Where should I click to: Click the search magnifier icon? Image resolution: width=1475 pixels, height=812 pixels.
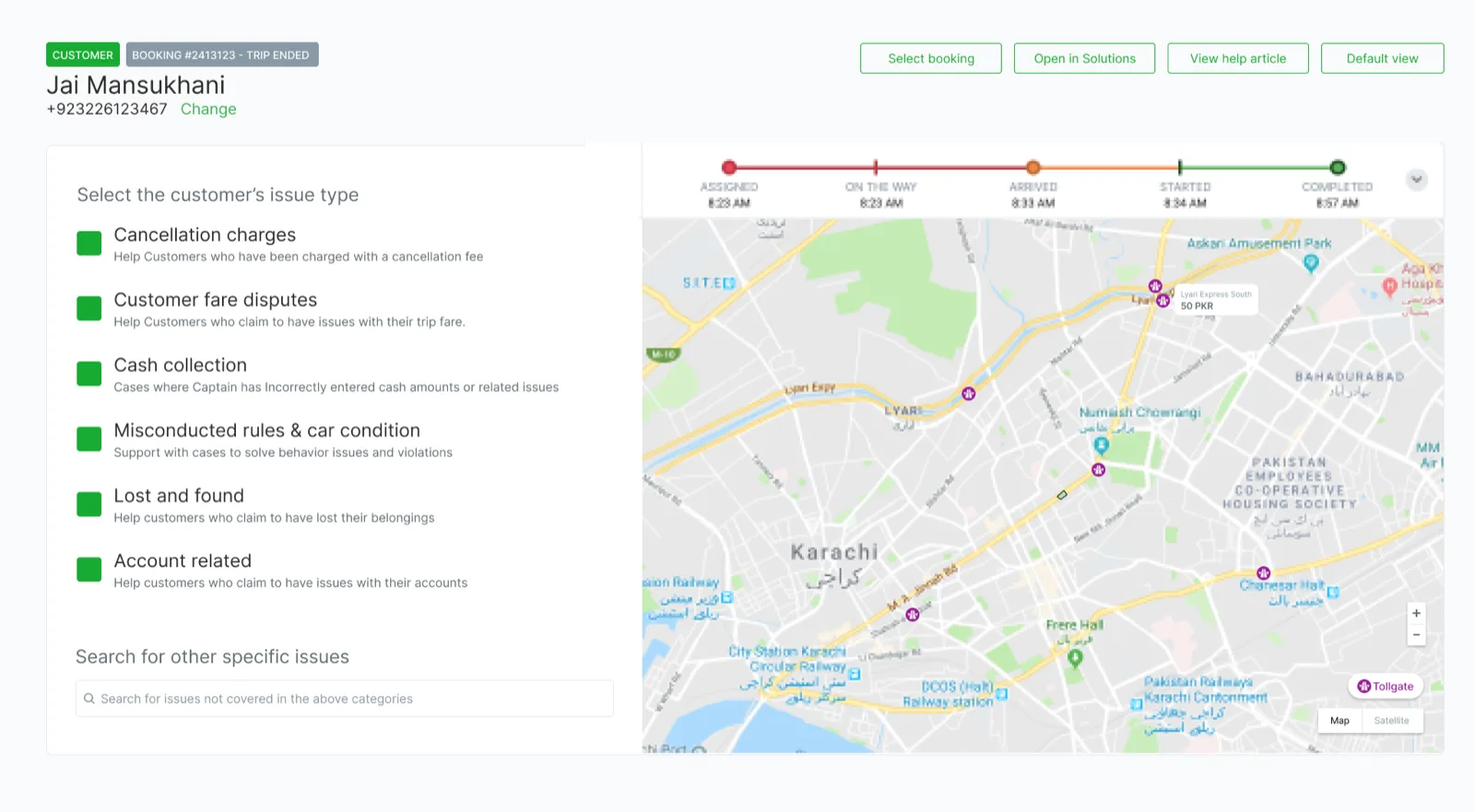[89, 699]
